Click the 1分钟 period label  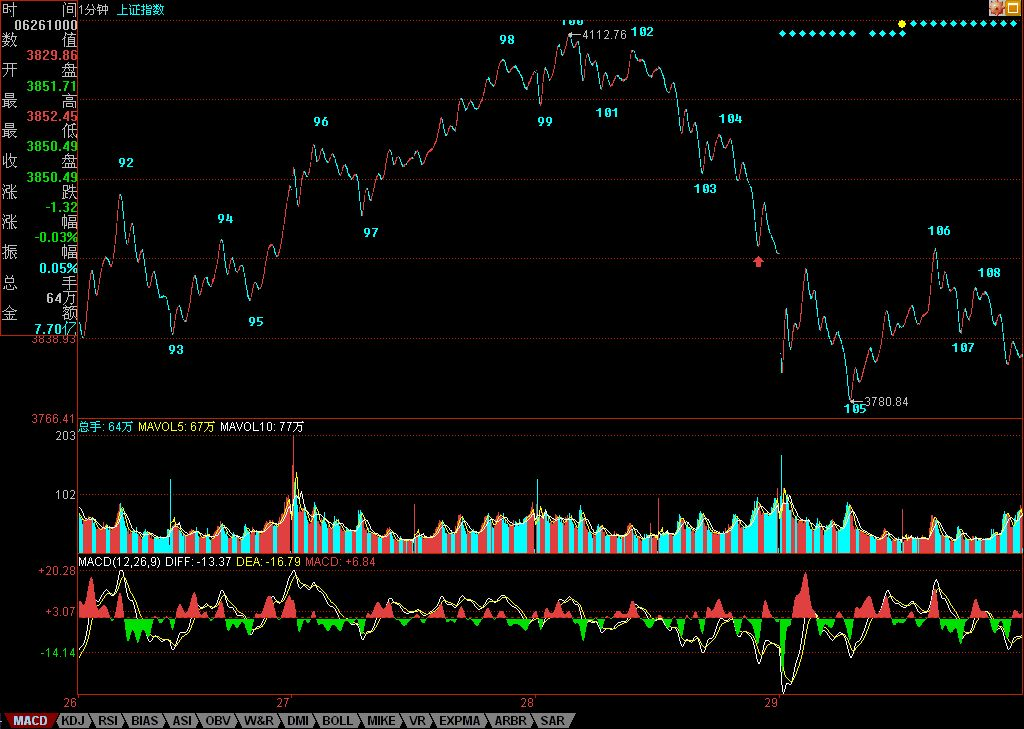tap(93, 10)
